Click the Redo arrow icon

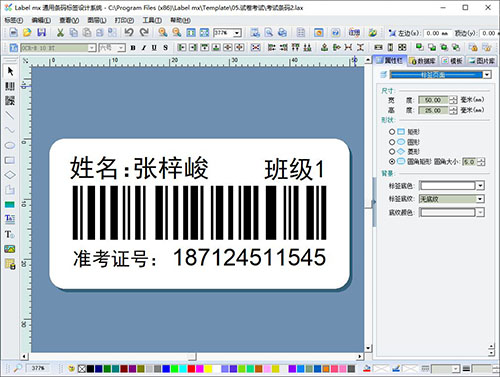coord(144,32)
